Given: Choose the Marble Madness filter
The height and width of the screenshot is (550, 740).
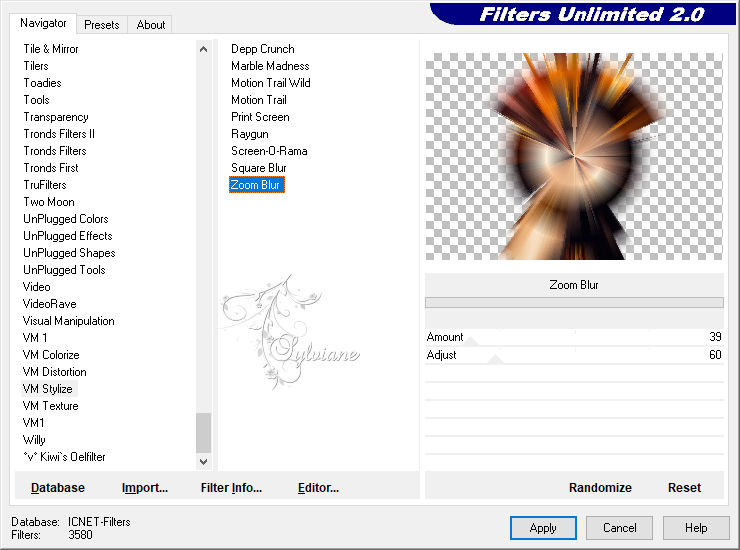Looking at the screenshot, I should [270, 66].
